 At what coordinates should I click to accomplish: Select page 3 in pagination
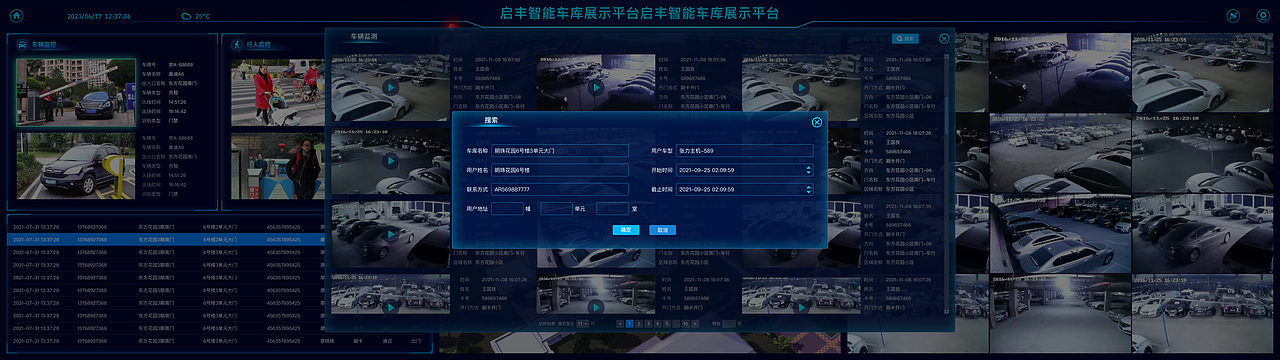click(x=648, y=324)
